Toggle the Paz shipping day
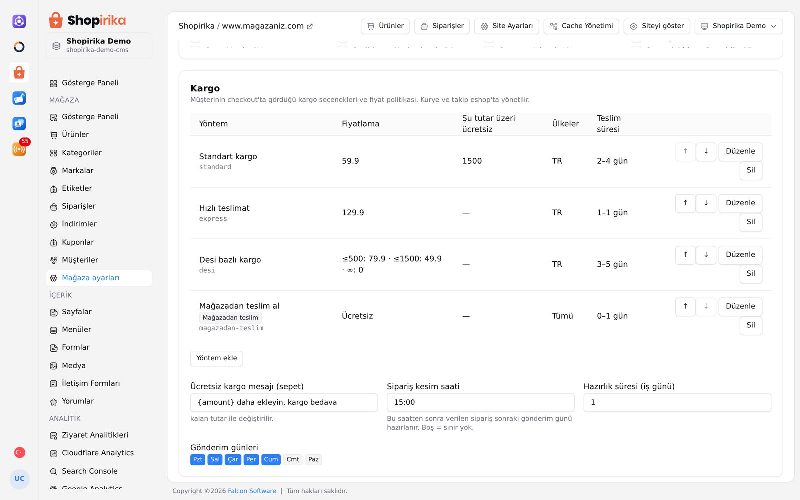The height and width of the screenshot is (500, 800). pyautogui.click(x=313, y=460)
